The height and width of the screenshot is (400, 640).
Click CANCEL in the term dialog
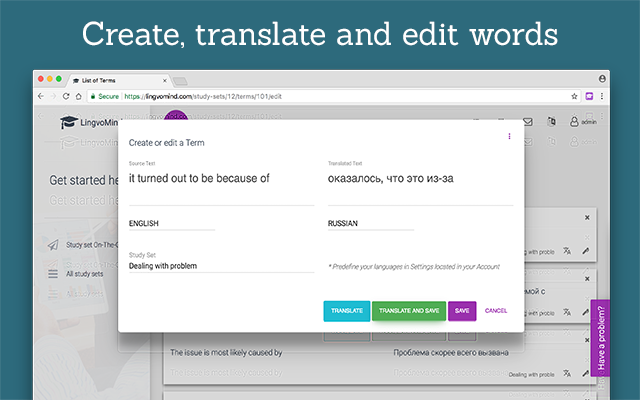[x=496, y=311]
